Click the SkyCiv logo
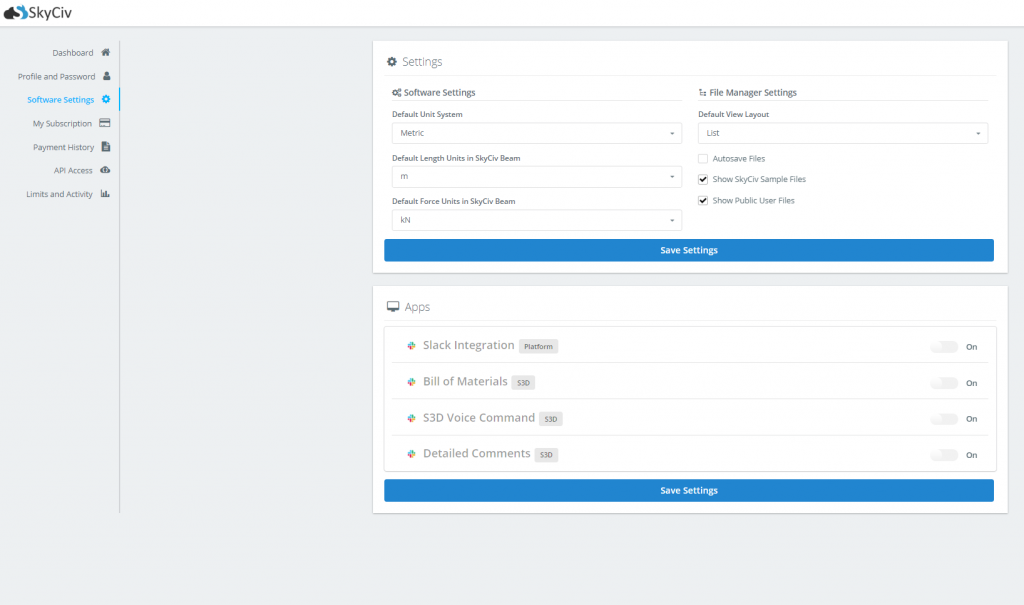This screenshot has height=605, width=1024. pos(38,12)
